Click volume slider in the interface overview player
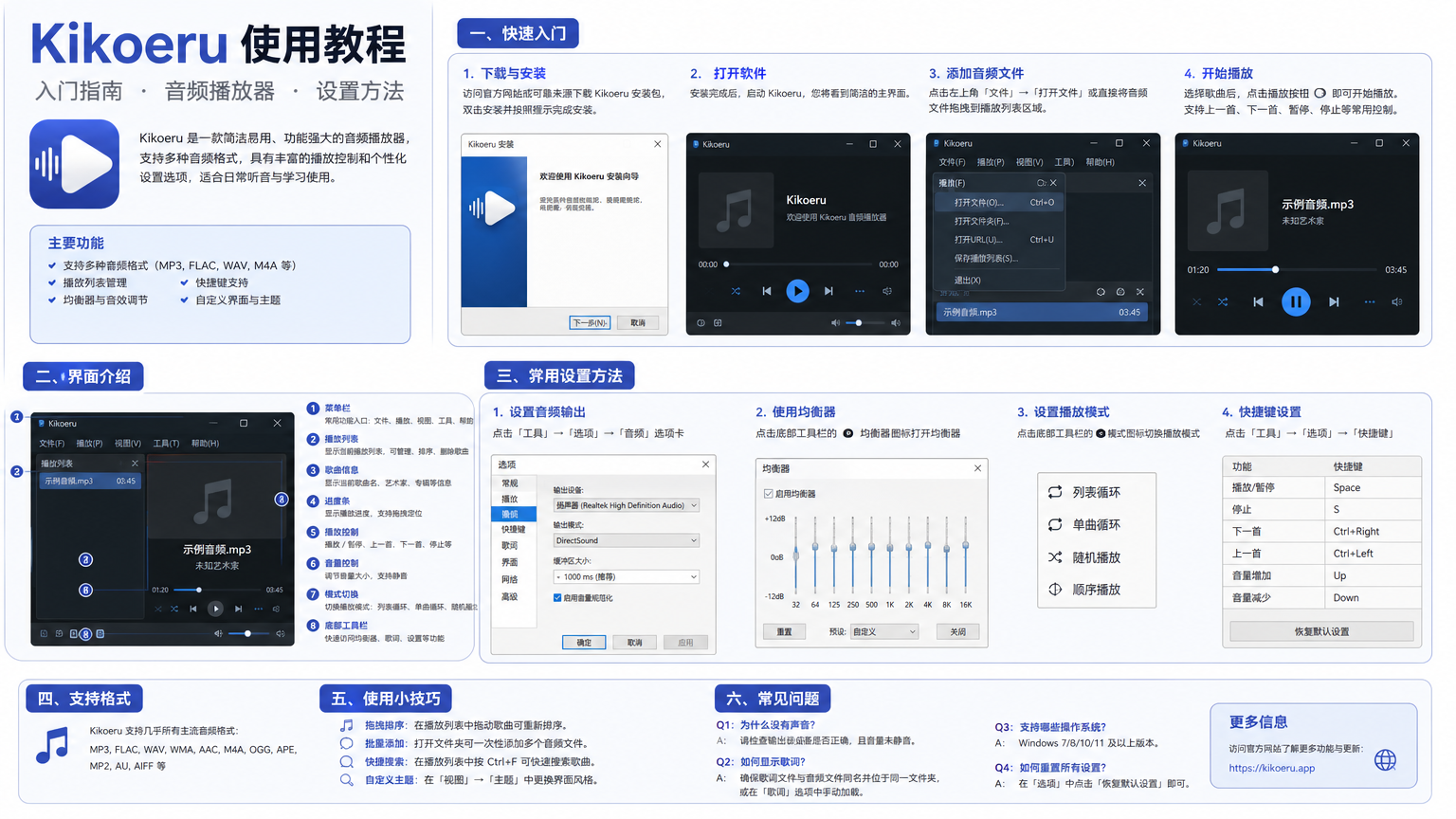 (249, 633)
